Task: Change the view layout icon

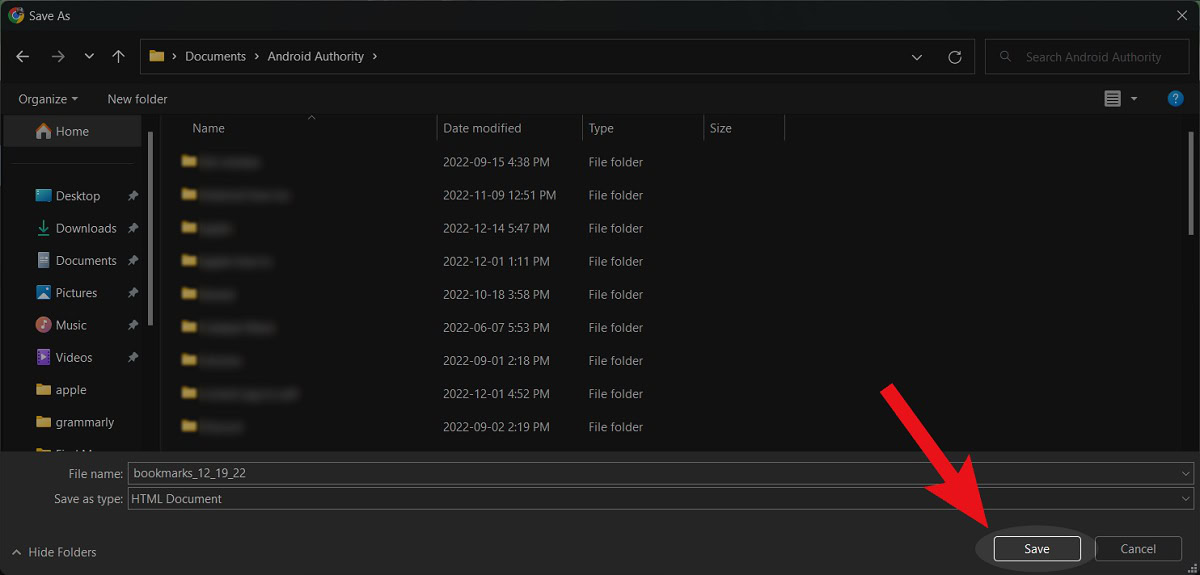Action: click(1112, 98)
